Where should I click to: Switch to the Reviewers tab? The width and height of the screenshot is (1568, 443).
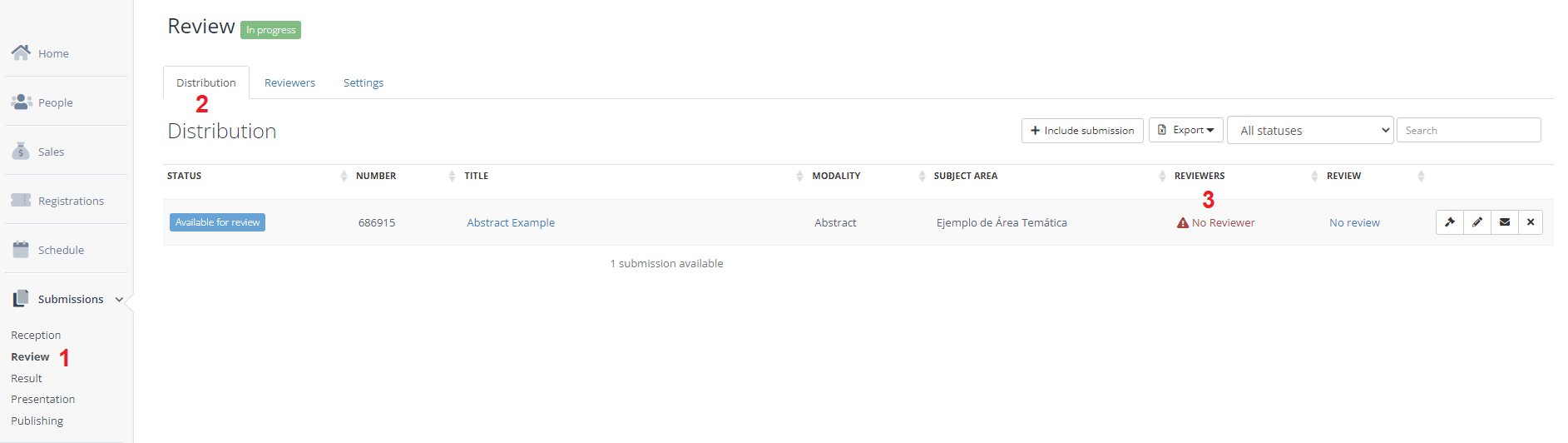coord(289,82)
